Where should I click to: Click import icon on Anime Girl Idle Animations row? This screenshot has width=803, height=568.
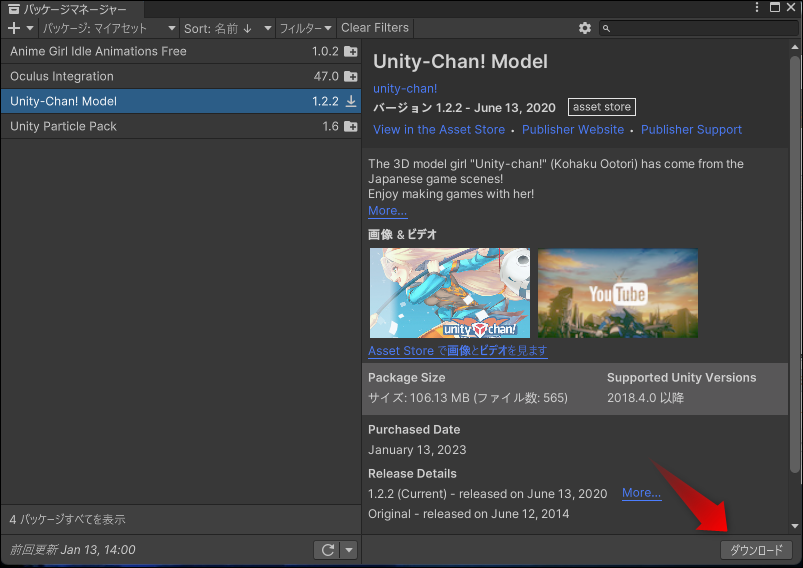351,51
